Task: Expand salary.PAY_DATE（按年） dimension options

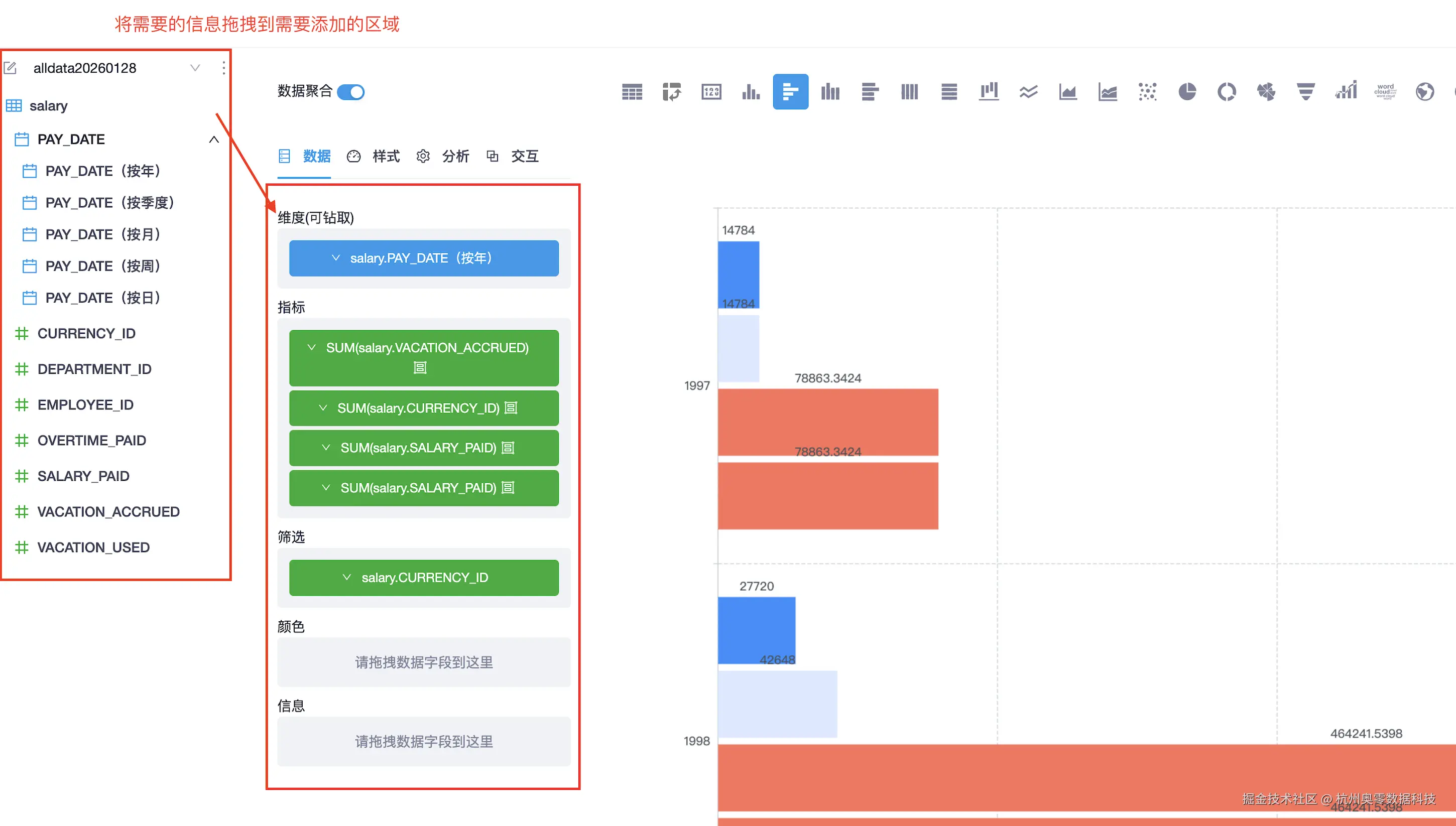Action: 336,258
